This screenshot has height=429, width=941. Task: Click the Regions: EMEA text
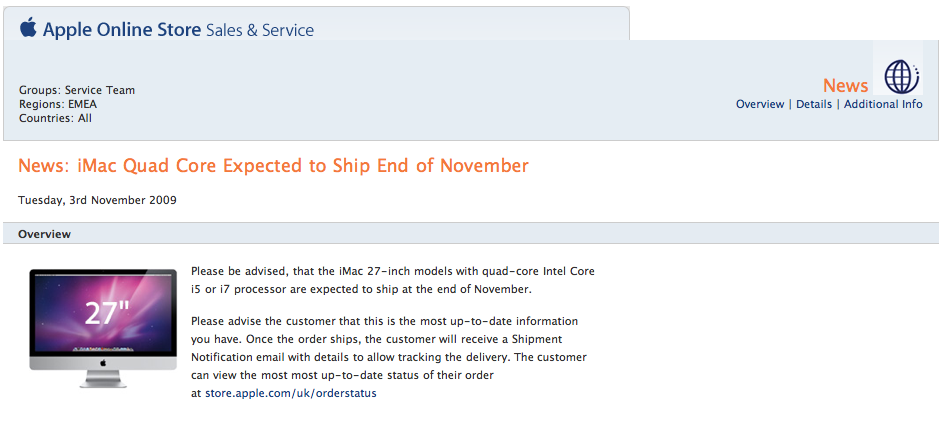(58, 104)
